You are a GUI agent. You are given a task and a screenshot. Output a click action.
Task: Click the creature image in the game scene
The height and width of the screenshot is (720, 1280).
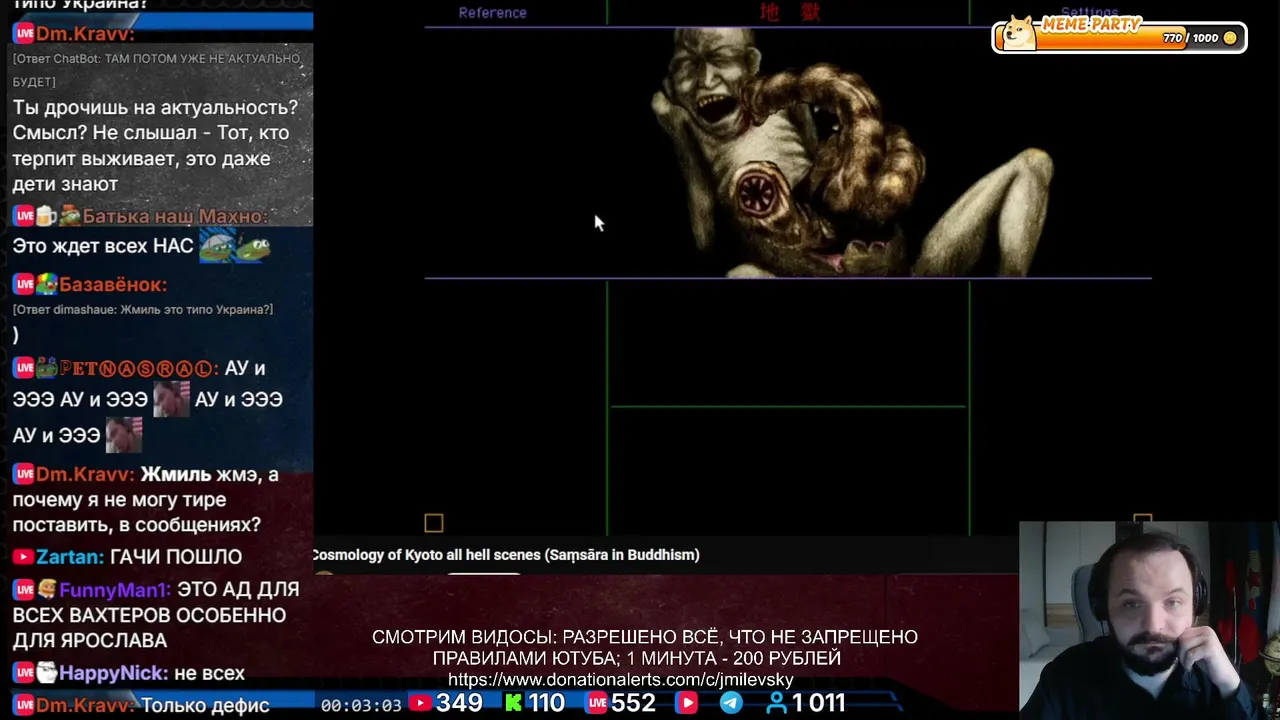coord(850,152)
